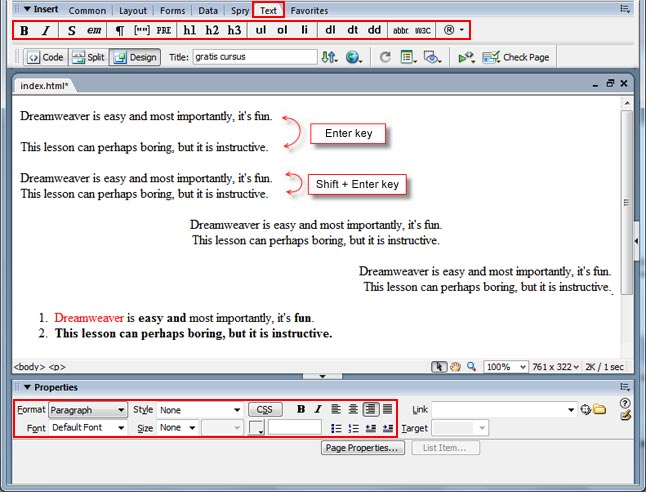
Task: Open Validate Markup icon
Action: click(x=466, y=57)
